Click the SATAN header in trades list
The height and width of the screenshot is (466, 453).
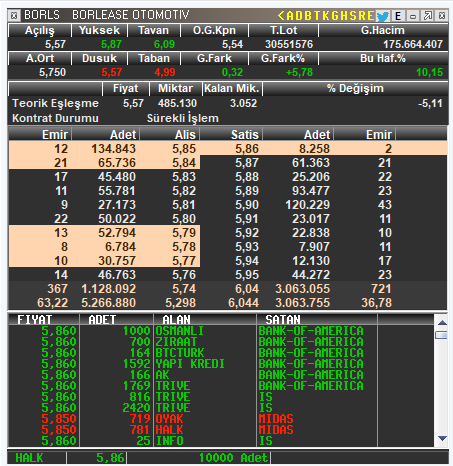coord(317,320)
